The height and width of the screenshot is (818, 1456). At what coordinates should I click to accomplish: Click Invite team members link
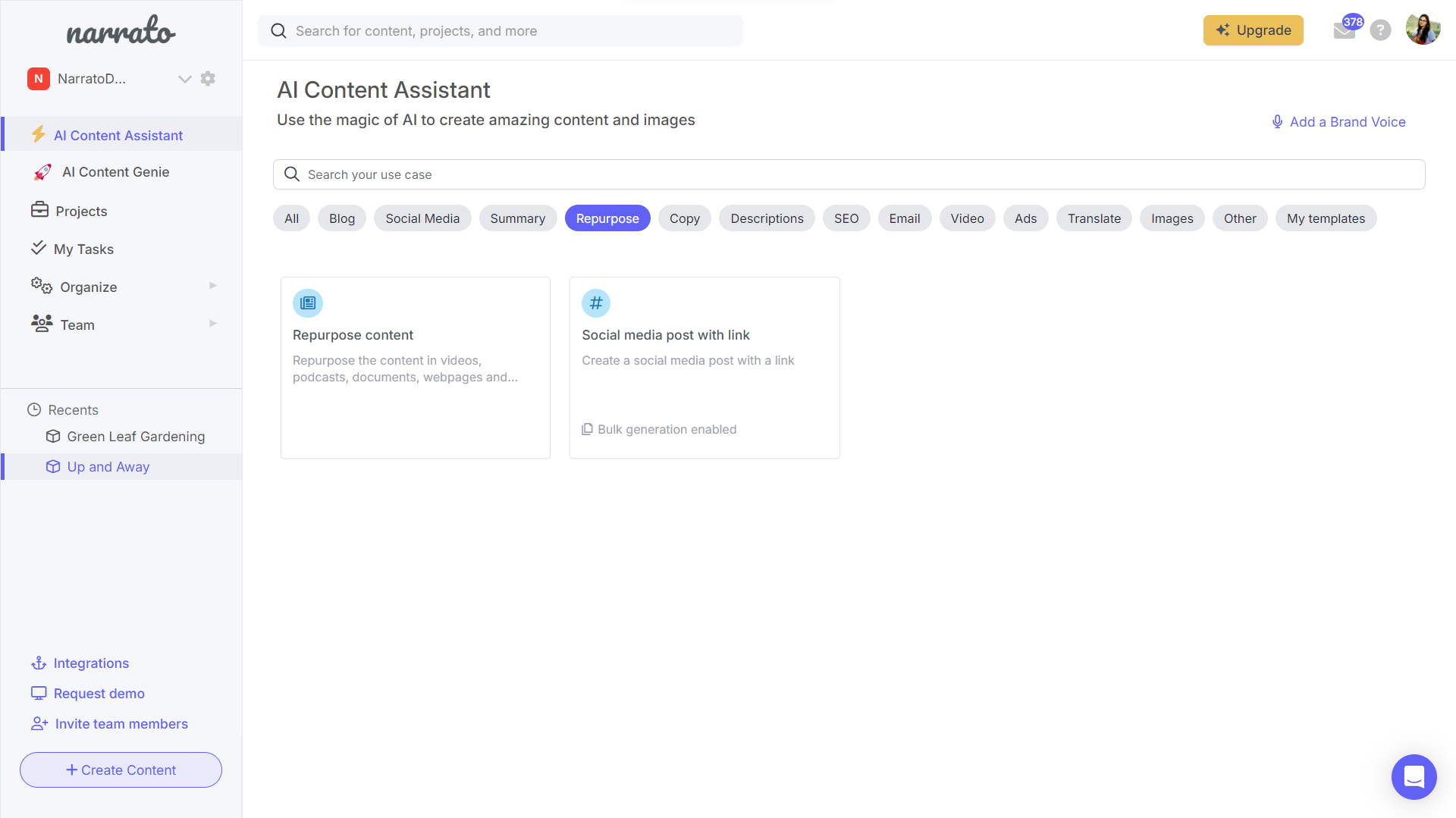pyautogui.click(x=121, y=724)
